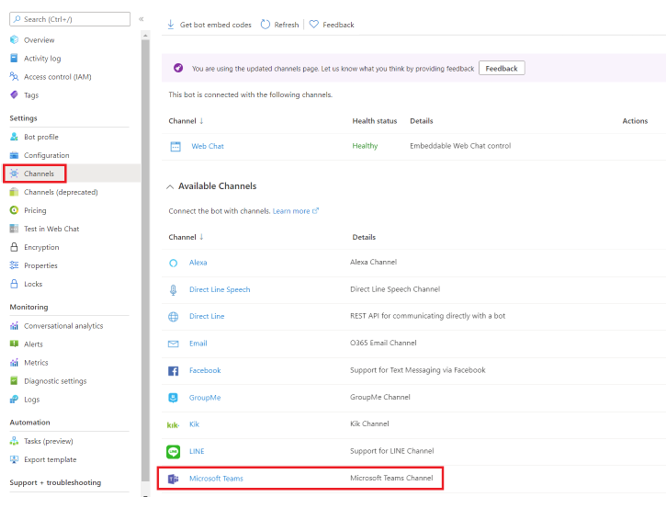This screenshot has width=668, height=508.
Task: Collapse the Available Channels section
Action: 170,187
